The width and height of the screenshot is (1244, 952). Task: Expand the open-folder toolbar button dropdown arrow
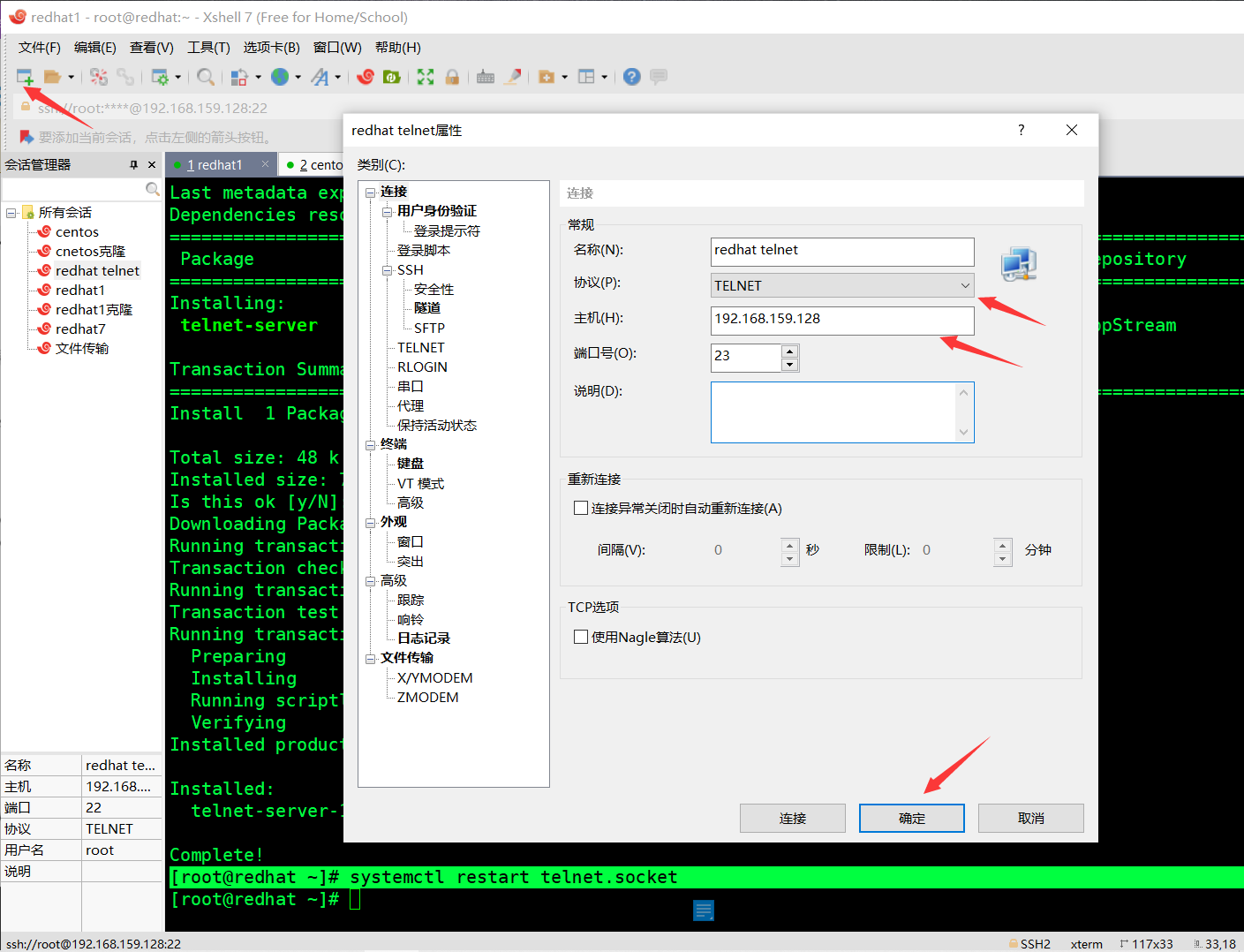pyautogui.click(x=71, y=76)
